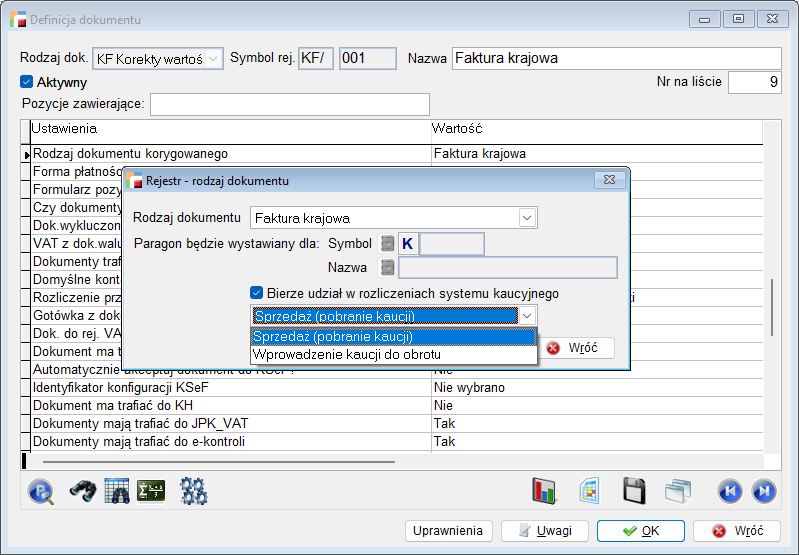Click the bar chart icon
The height and width of the screenshot is (555, 799).
pos(544,491)
